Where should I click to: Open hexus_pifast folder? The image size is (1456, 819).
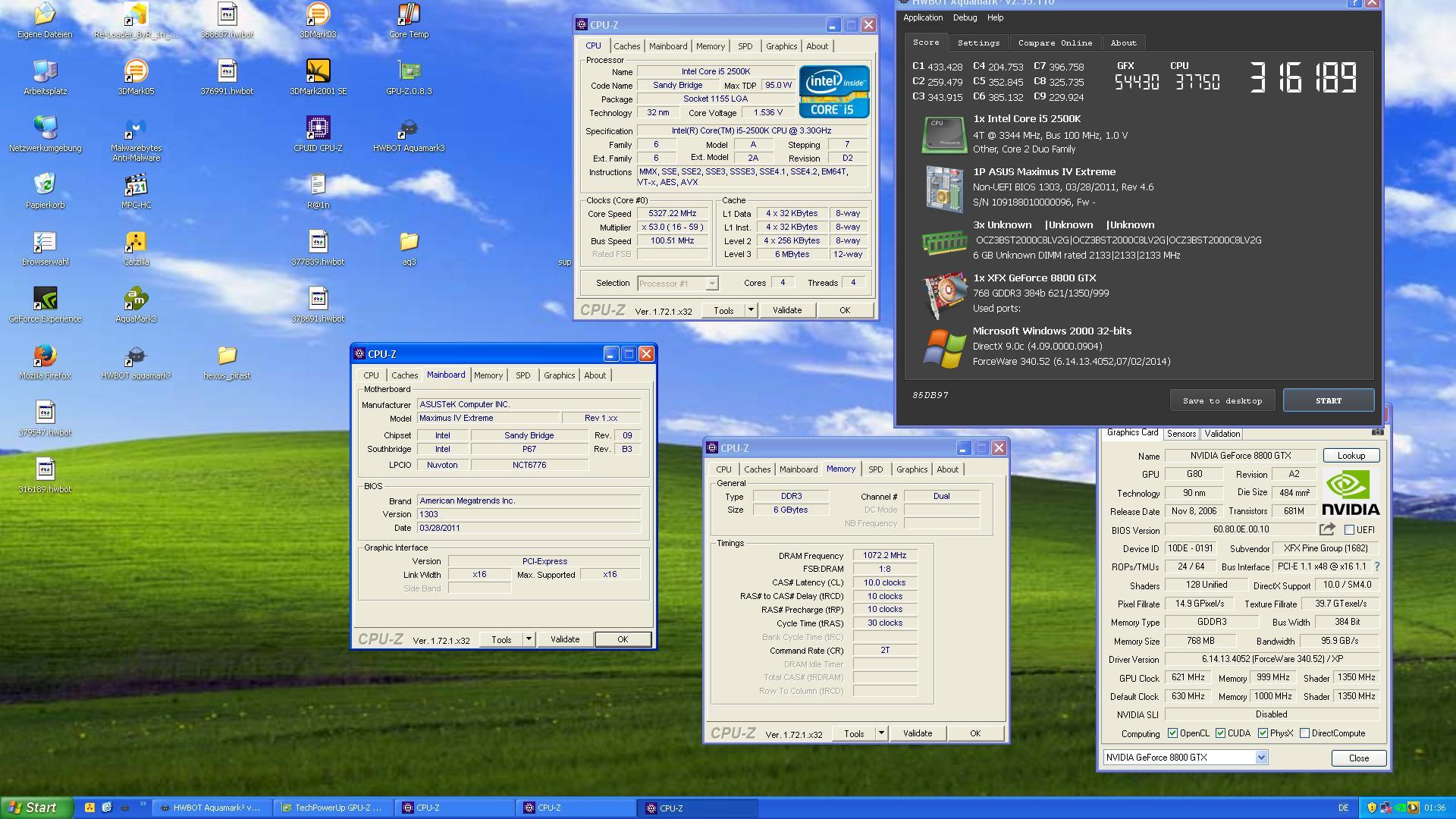point(227,362)
